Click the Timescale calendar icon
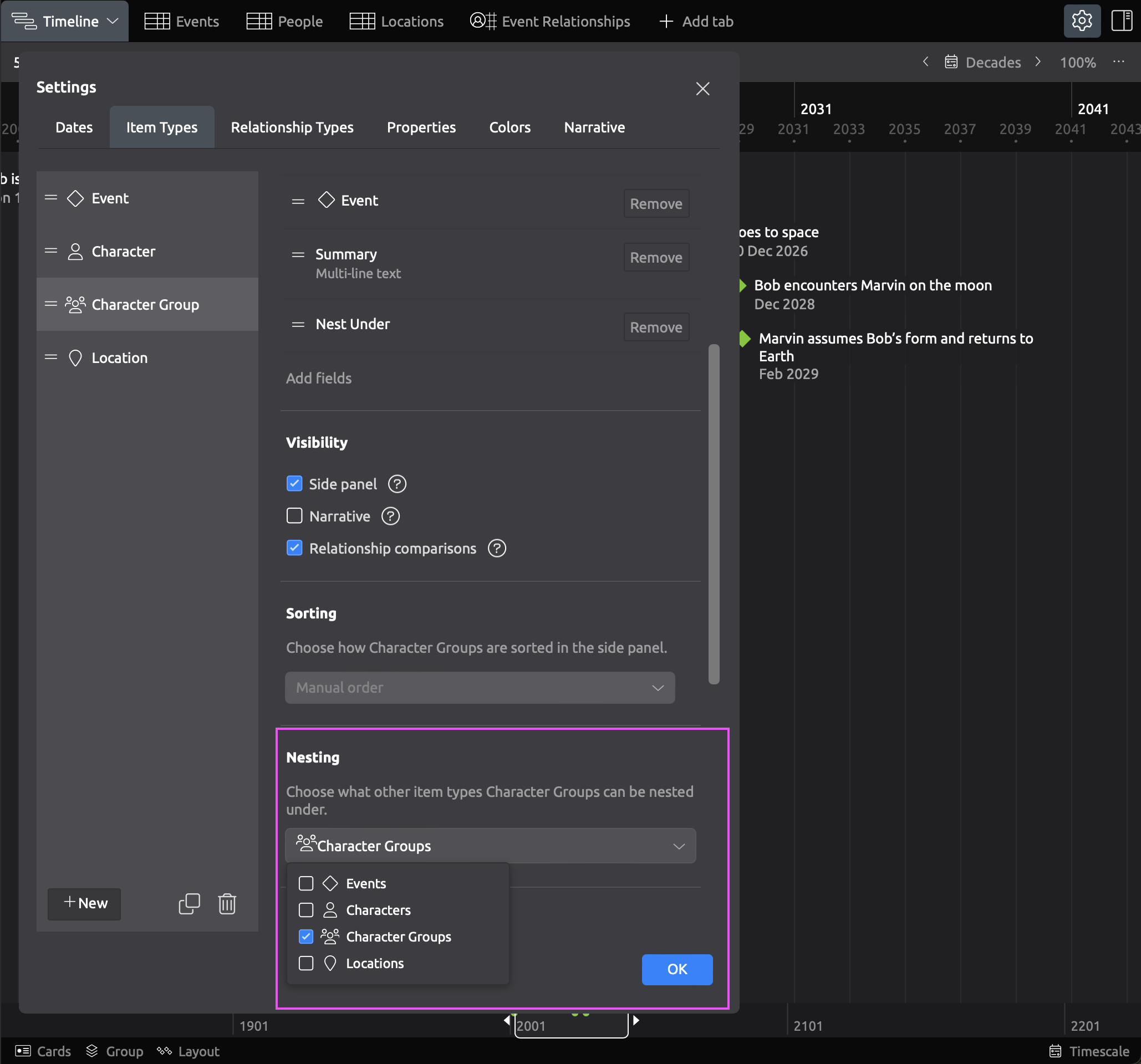 pyautogui.click(x=1055, y=1051)
